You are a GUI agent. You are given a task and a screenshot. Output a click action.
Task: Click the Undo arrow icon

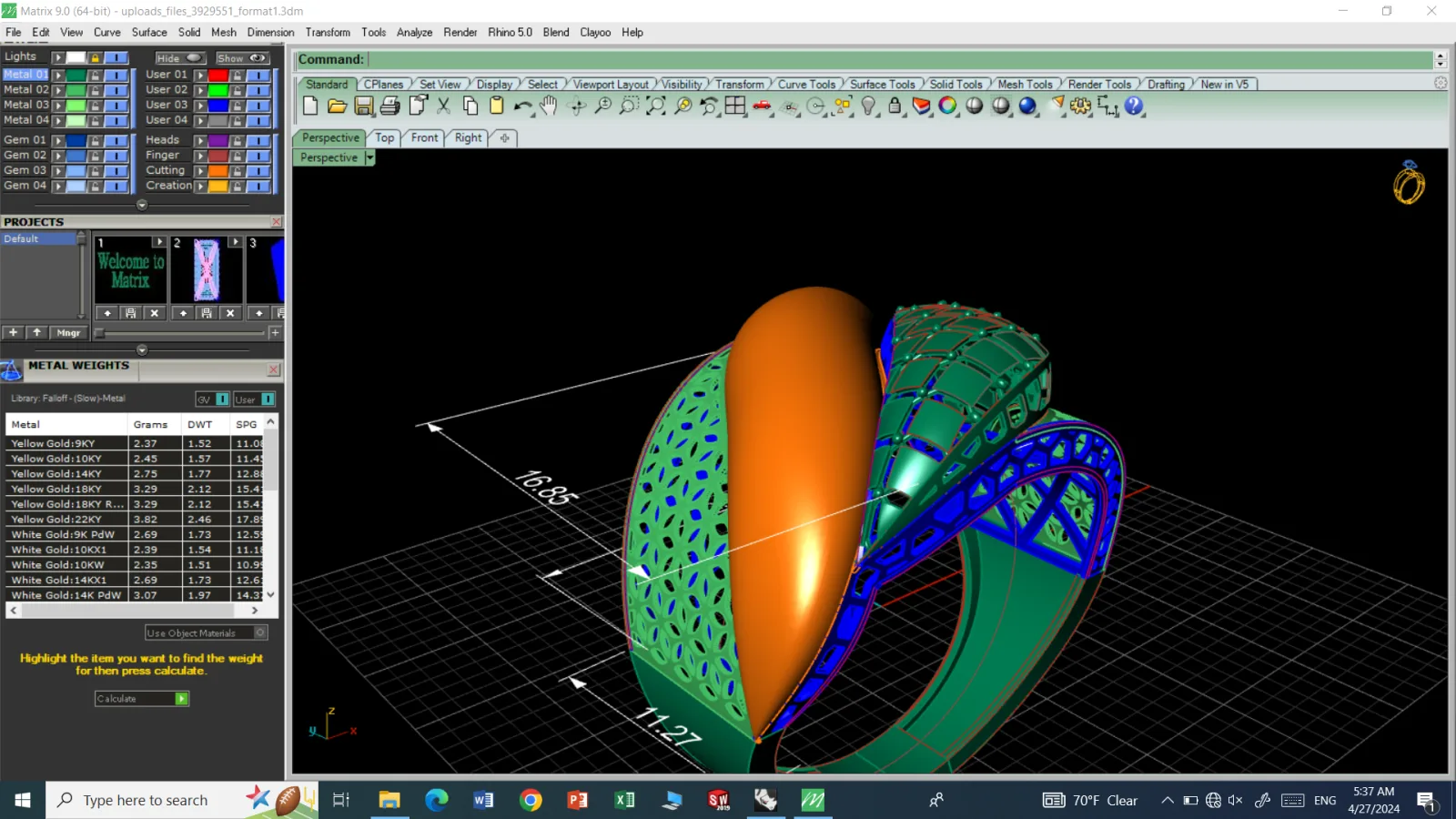pos(522,106)
